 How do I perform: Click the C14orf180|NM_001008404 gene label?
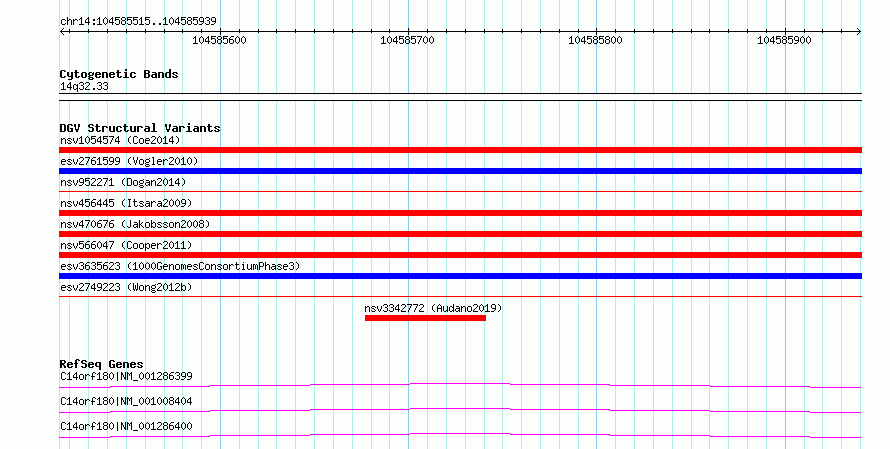tap(126, 401)
